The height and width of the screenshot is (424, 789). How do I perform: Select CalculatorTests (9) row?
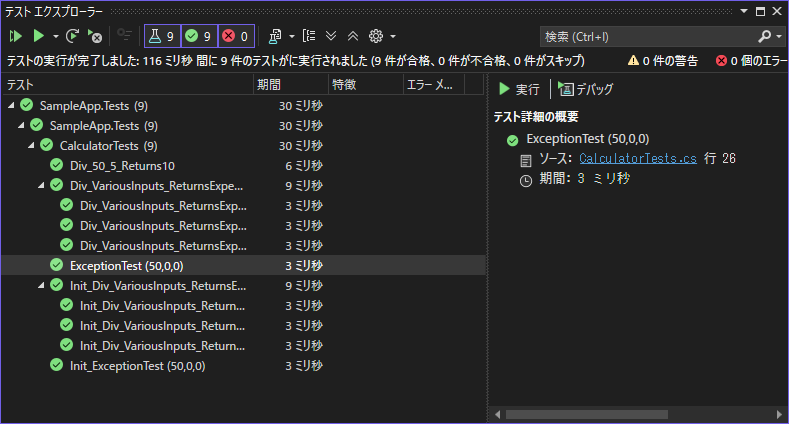pyautogui.click(x=244, y=145)
